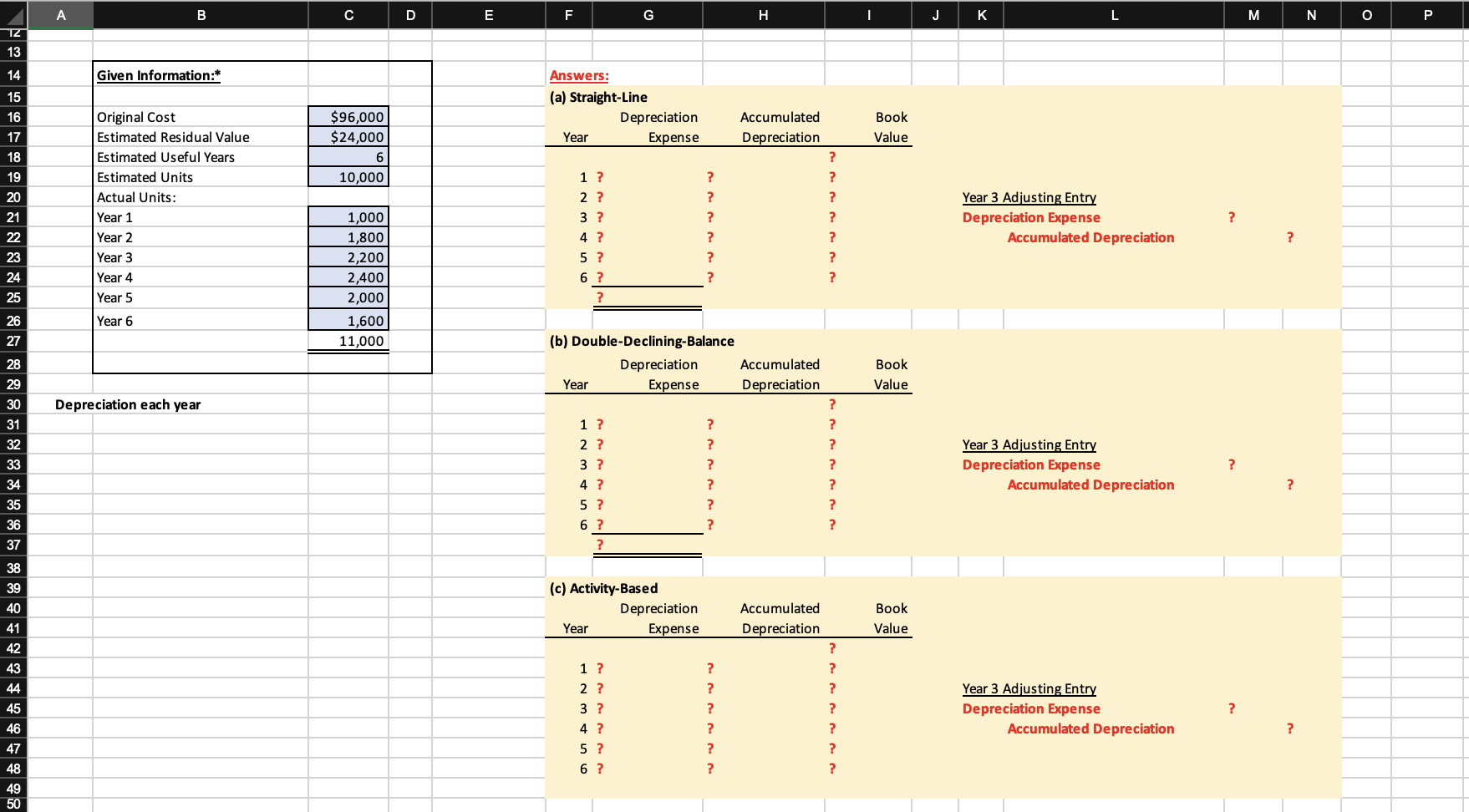Click the "1,000" actual units cell
1469x812 pixels.
click(348, 217)
